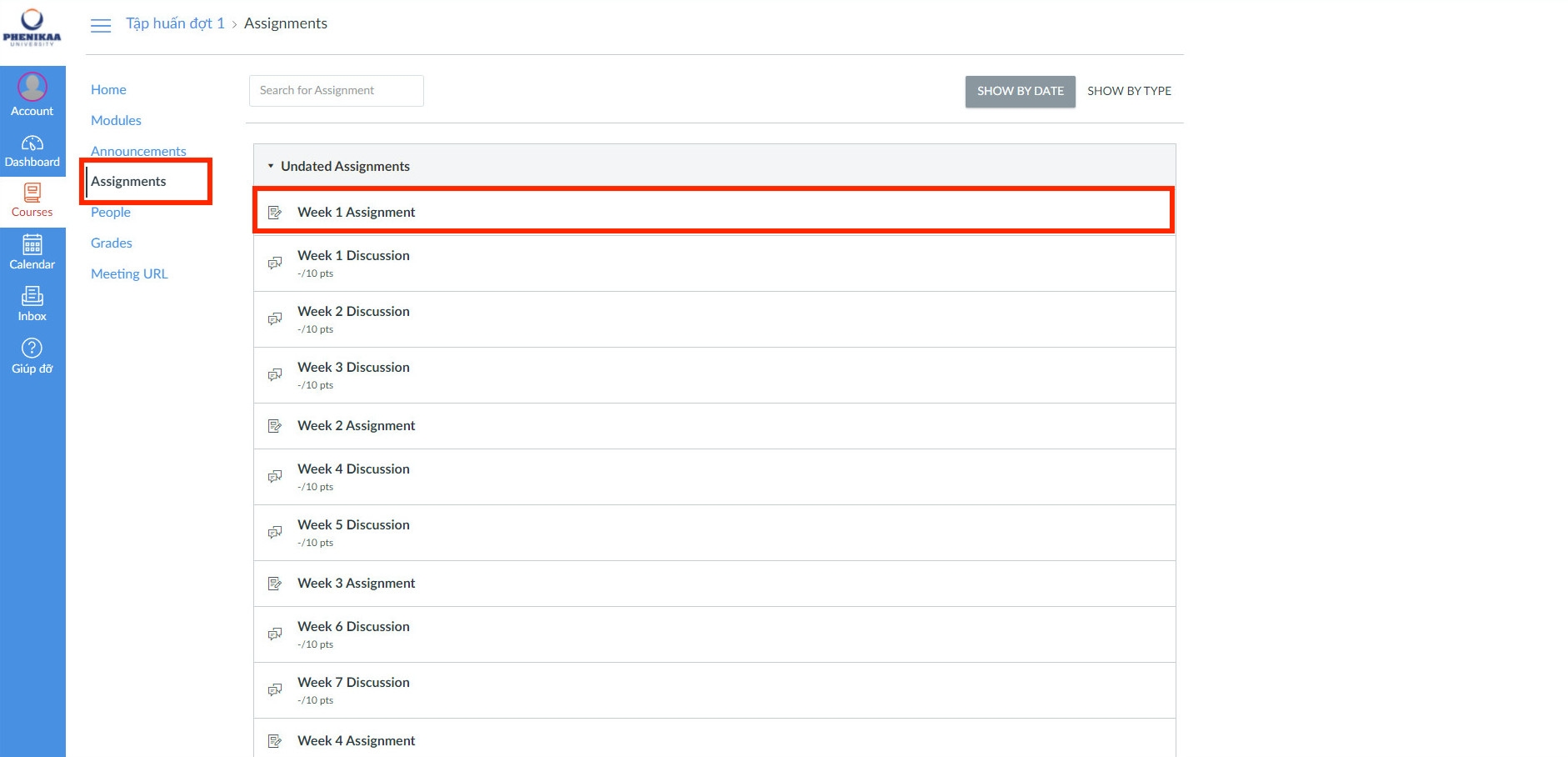Click the Week 1 Discussion icon
Viewport: 1568px width, 757px height.
coord(275,263)
